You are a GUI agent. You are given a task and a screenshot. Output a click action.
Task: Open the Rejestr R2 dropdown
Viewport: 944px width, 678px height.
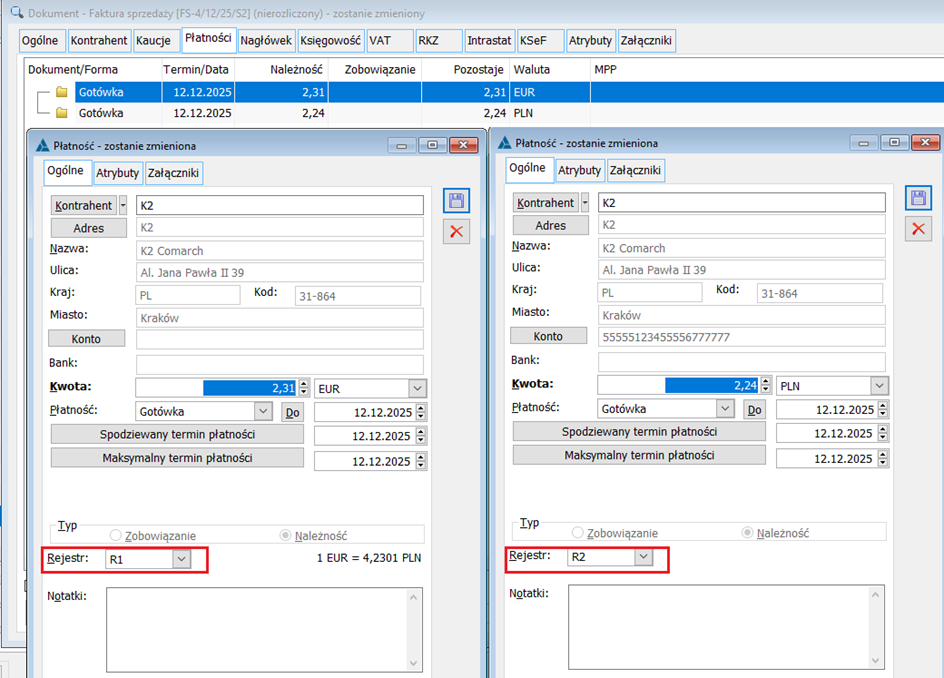(643, 557)
